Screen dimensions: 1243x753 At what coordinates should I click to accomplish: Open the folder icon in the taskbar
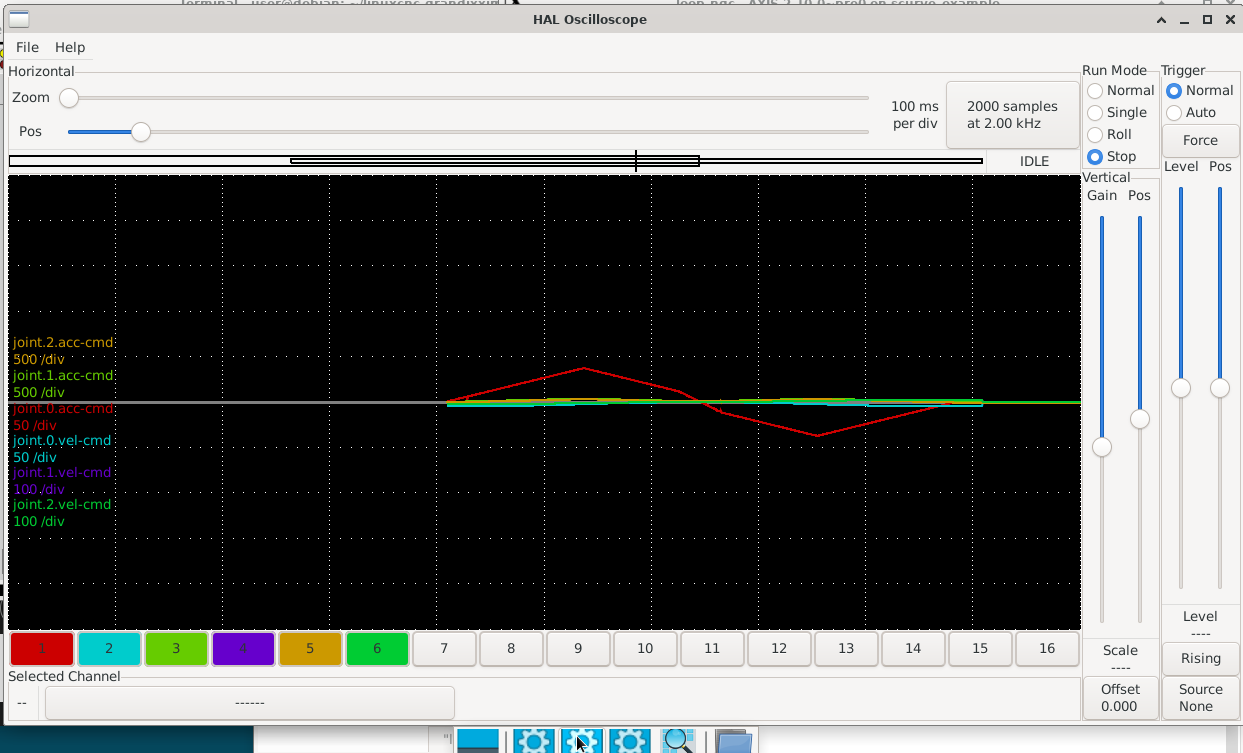tap(733, 741)
